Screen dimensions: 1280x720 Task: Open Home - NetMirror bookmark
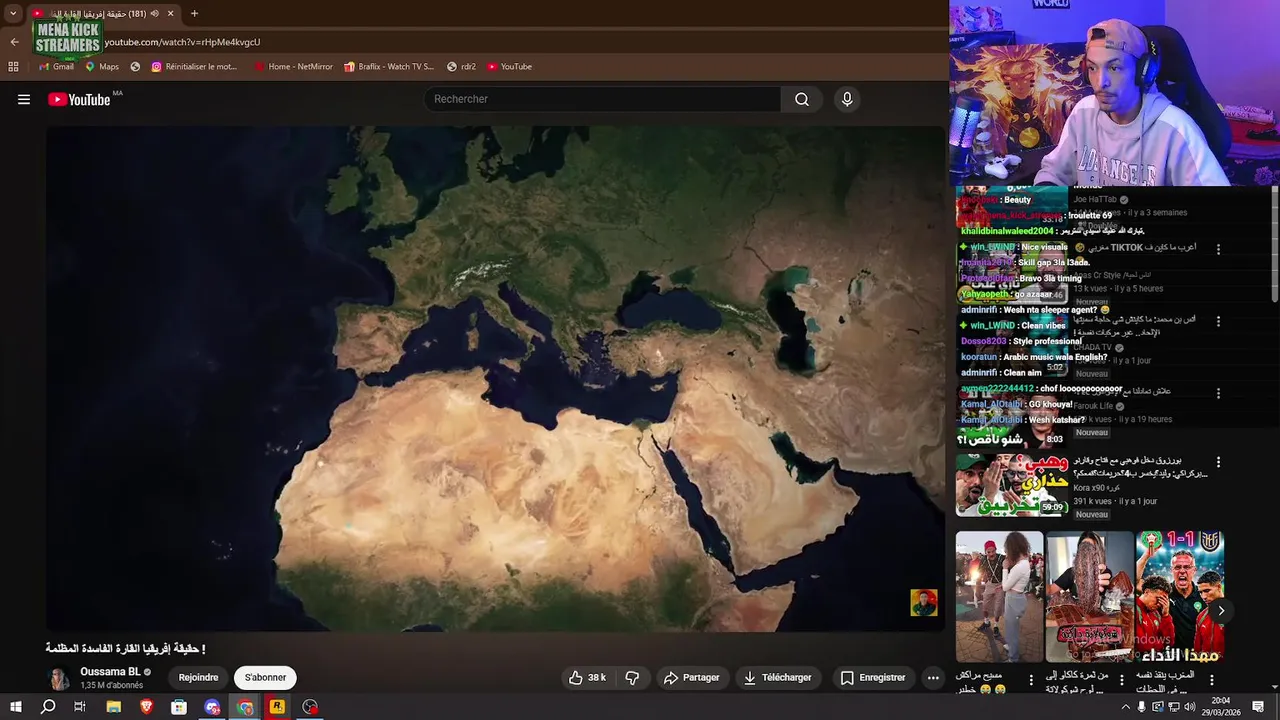click(x=293, y=67)
